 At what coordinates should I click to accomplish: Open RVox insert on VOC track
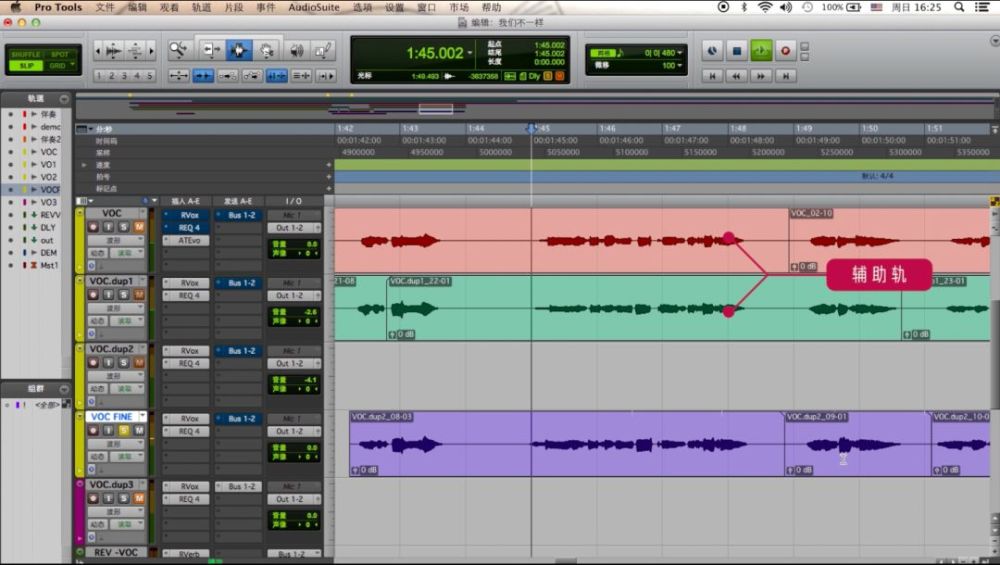coord(186,216)
